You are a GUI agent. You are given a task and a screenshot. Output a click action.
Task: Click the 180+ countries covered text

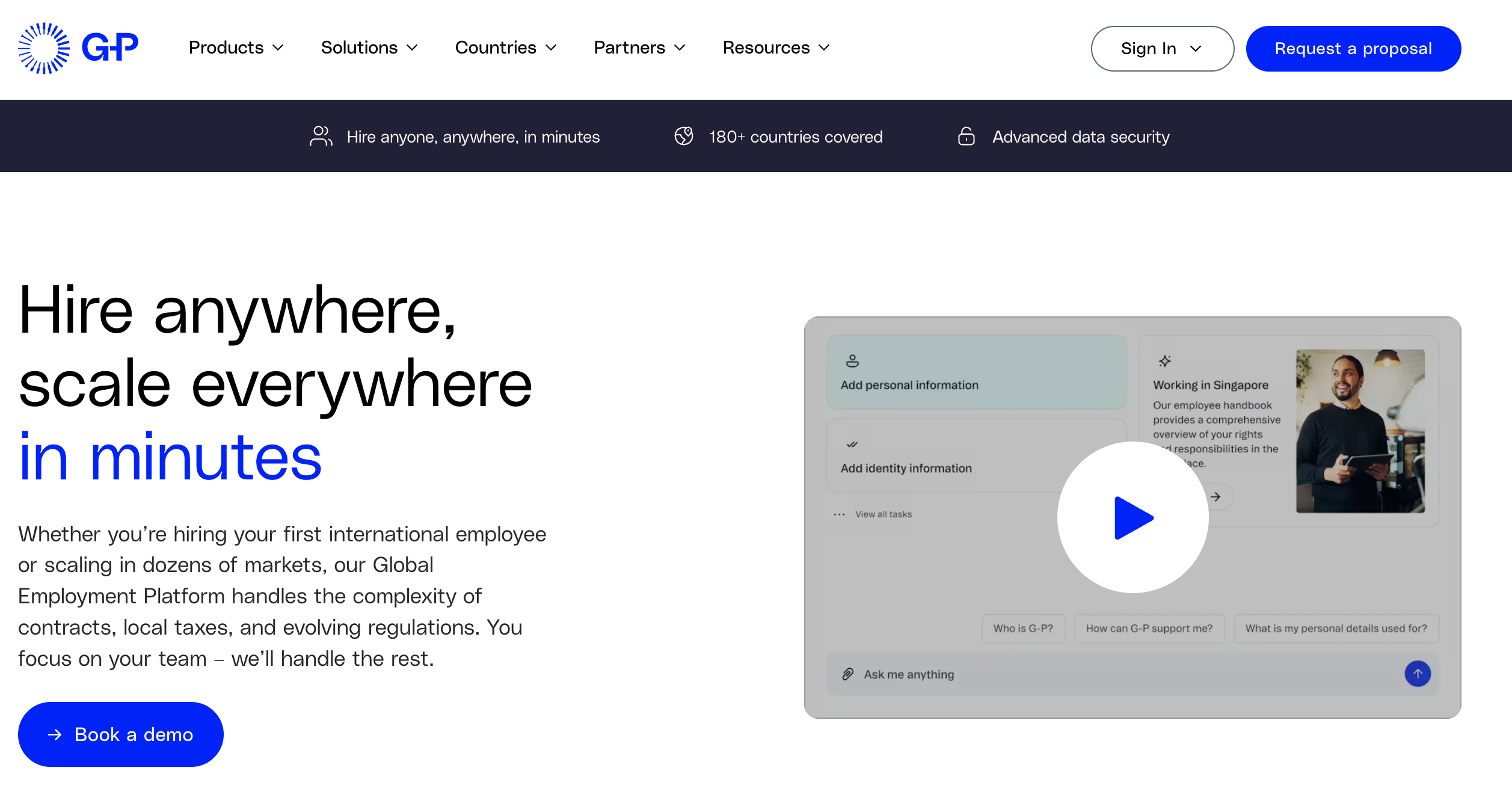(x=796, y=137)
